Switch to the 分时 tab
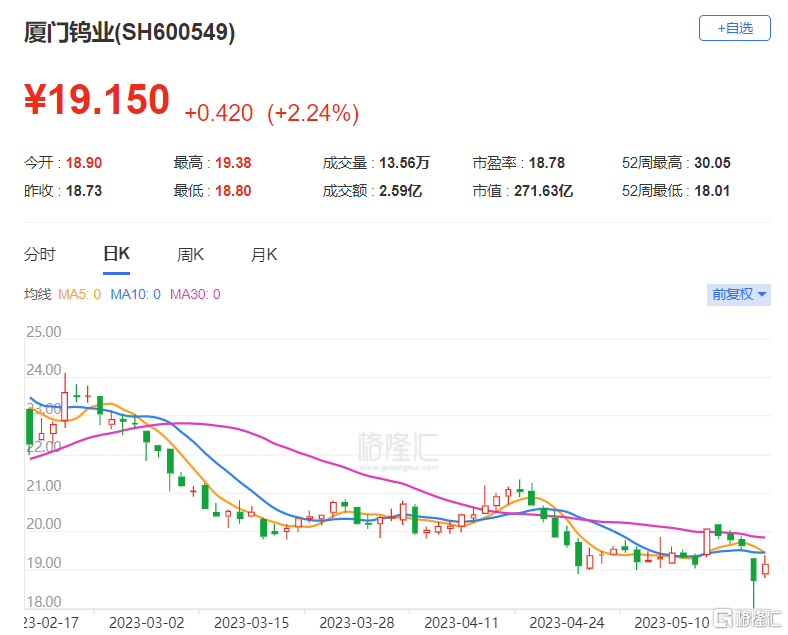The height and width of the screenshot is (635, 788). pos(40,254)
